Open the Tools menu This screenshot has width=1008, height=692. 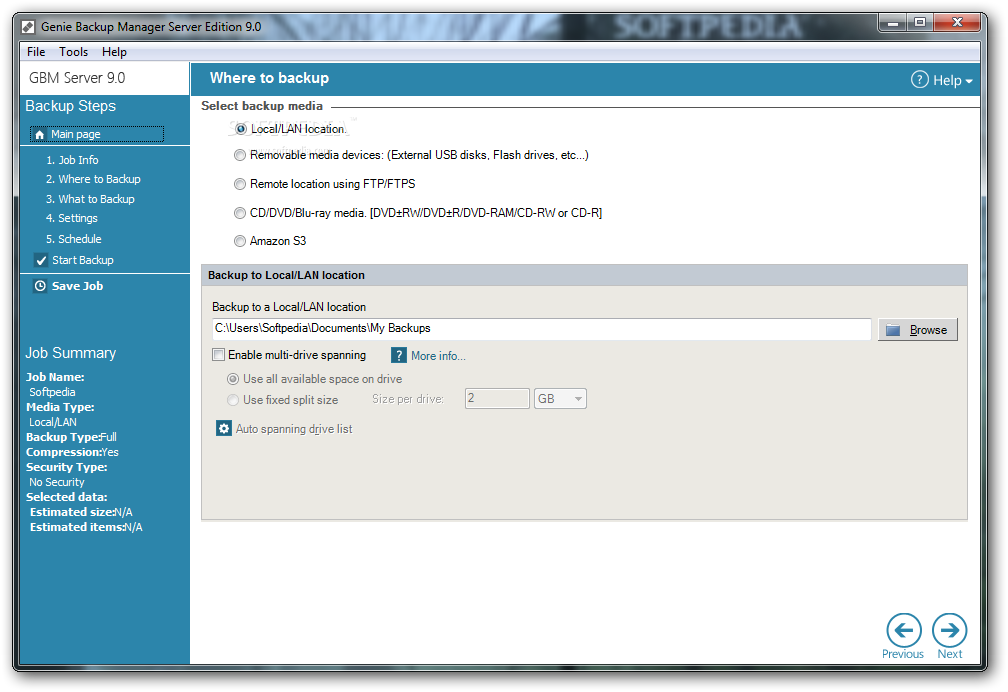click(73, 52)
